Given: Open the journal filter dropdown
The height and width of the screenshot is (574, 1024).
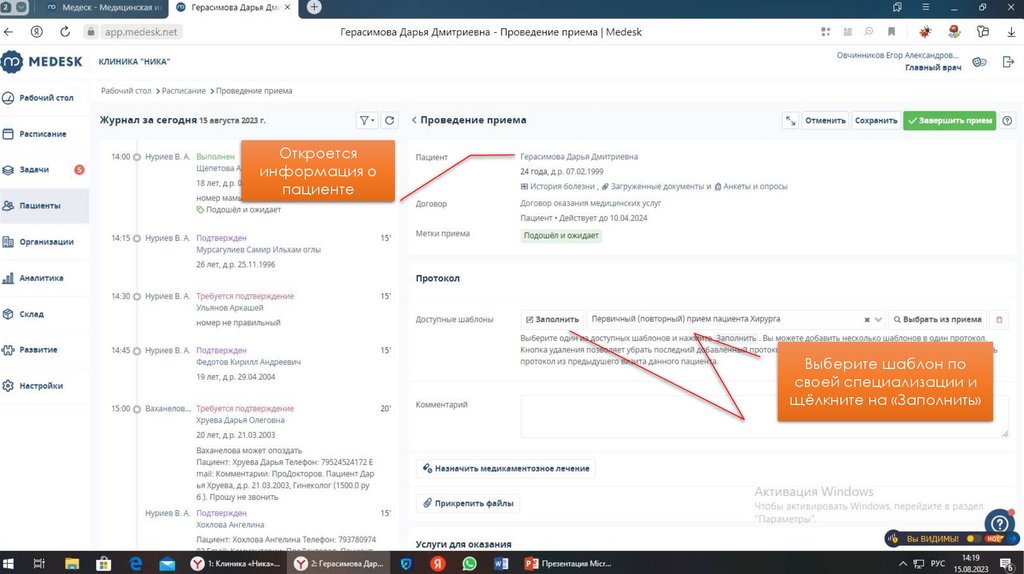Looking at the screenshot, I should click(367, 120).
